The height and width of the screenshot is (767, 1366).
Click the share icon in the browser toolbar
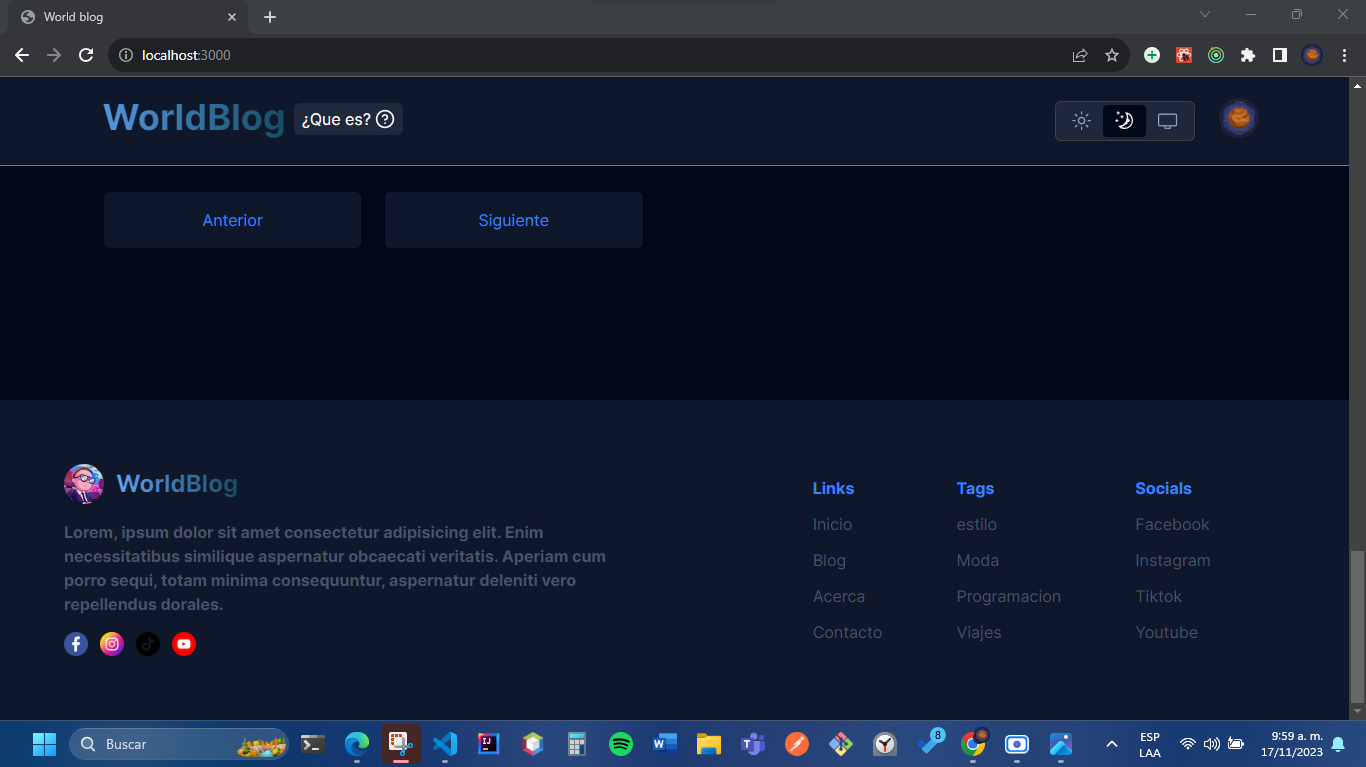tap(1080, 55)
